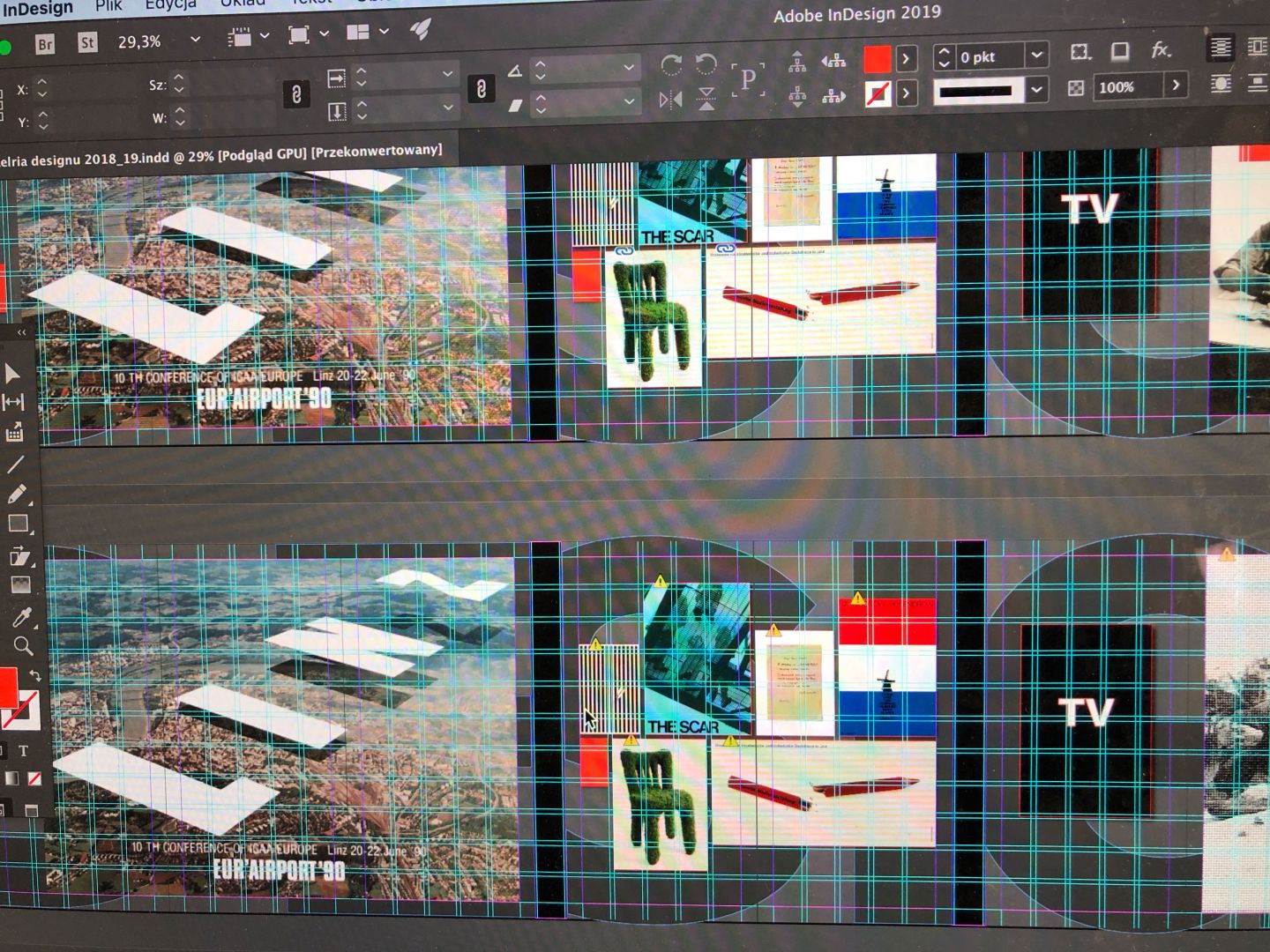Toggle the constrain scaling percentages link
This screenshot has width=1270, height=952.
[481, 88]
